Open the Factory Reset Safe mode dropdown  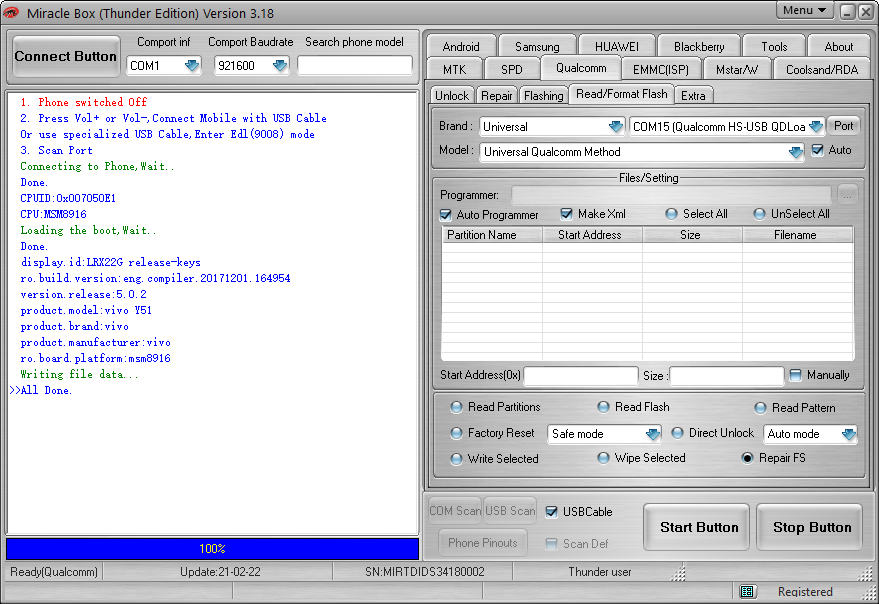(652, 434)
